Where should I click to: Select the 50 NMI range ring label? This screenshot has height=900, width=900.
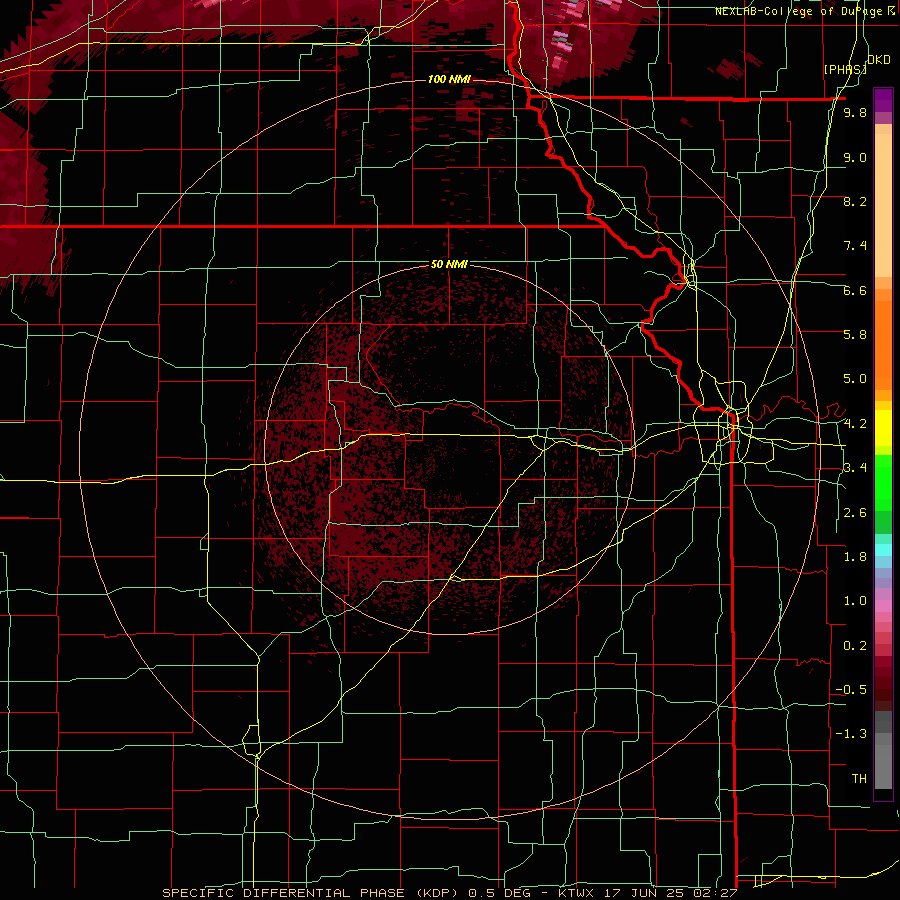pyautogui.click(x=449, y=264)
